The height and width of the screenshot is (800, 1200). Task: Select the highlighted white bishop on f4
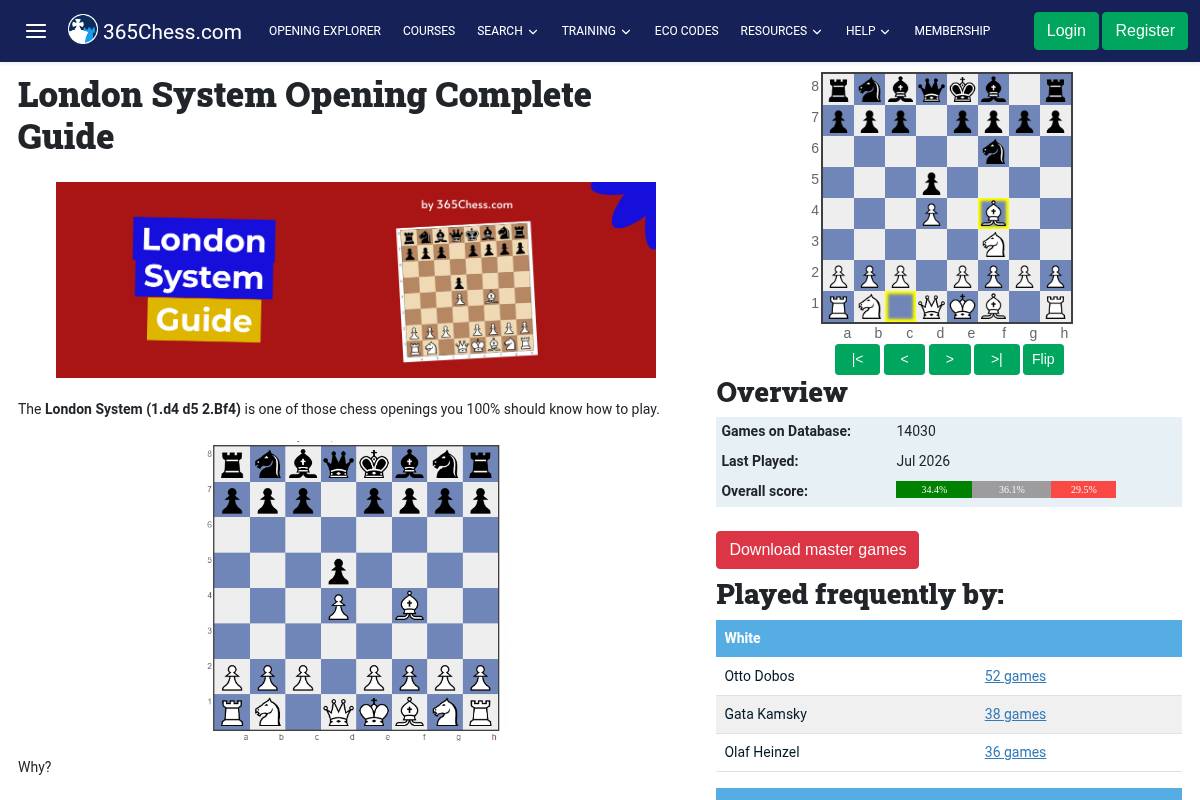(993, 213)
